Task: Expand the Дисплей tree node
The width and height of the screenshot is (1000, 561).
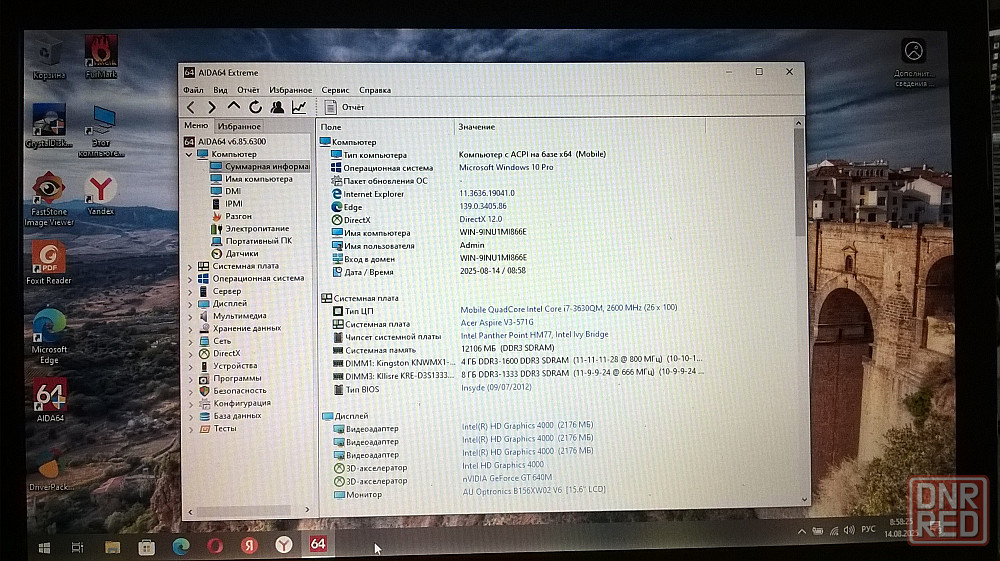Action: [190, 304]
